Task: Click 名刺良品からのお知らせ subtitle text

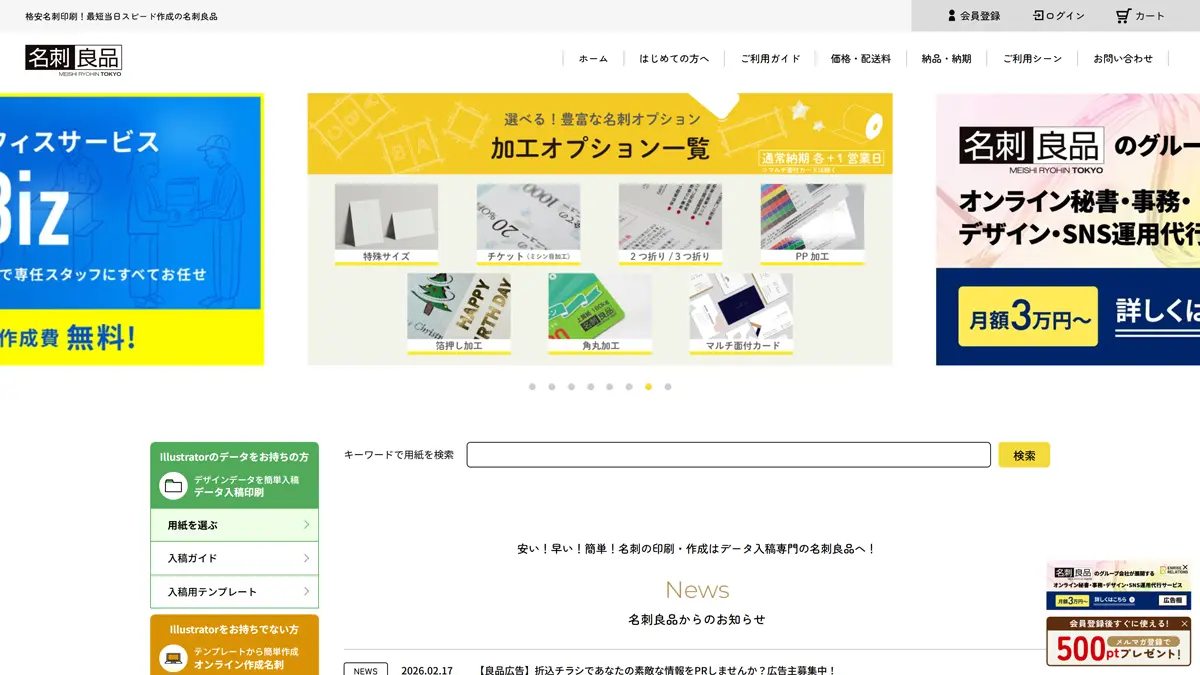Action: click(x=697, y=620)
